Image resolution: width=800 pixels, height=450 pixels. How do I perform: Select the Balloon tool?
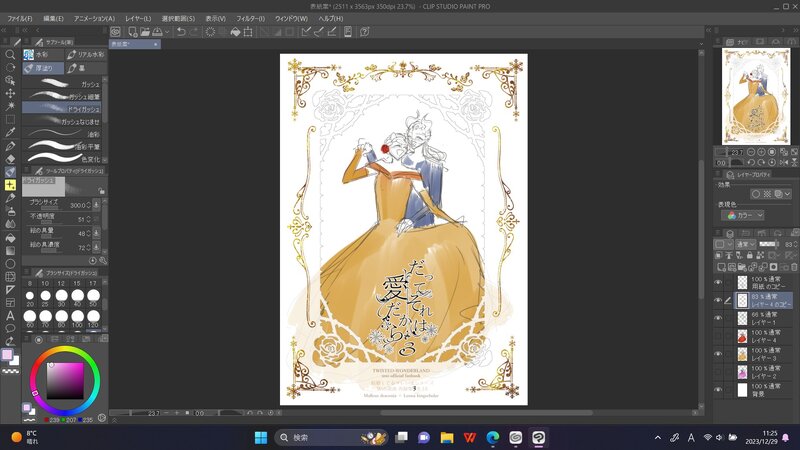9,328
